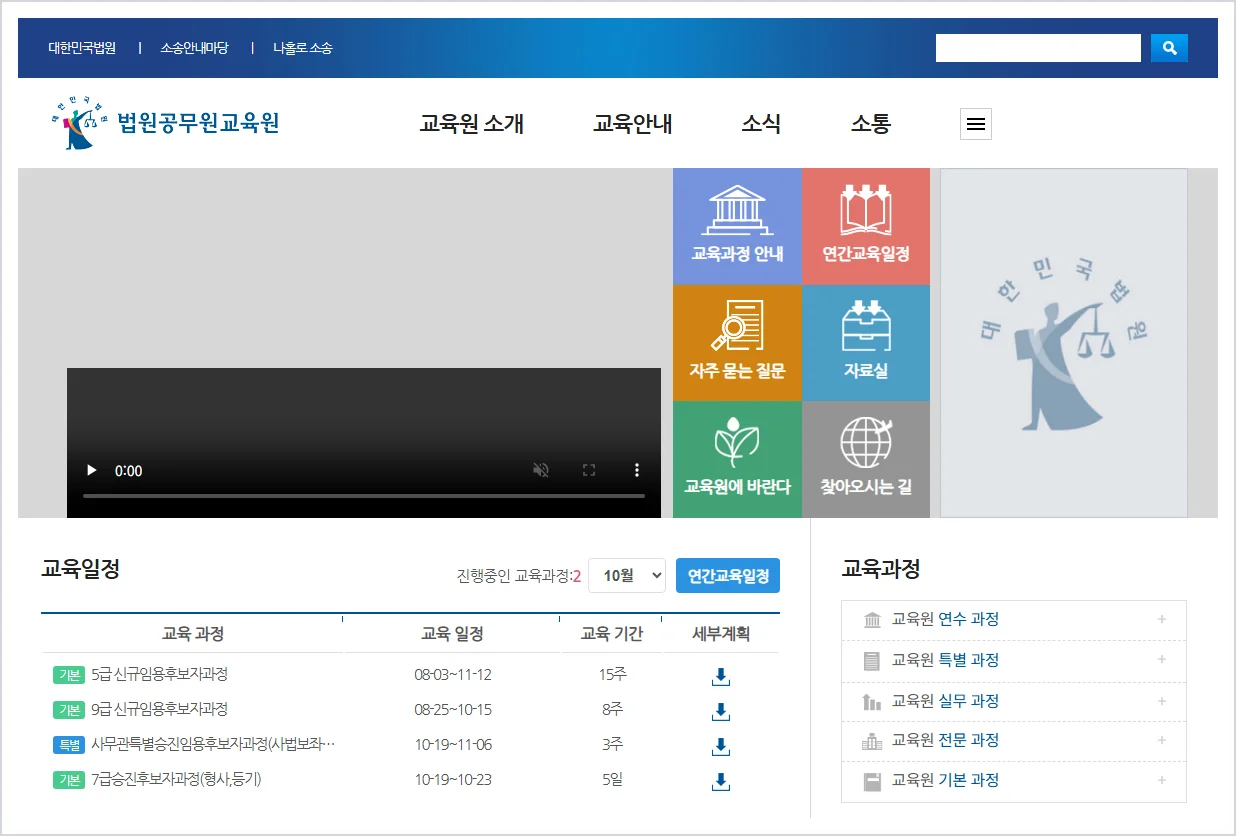The height and width of the screenshot is (836, 1236).
Task: Open the 교육원 소개 menu
Action: (472, 124)
